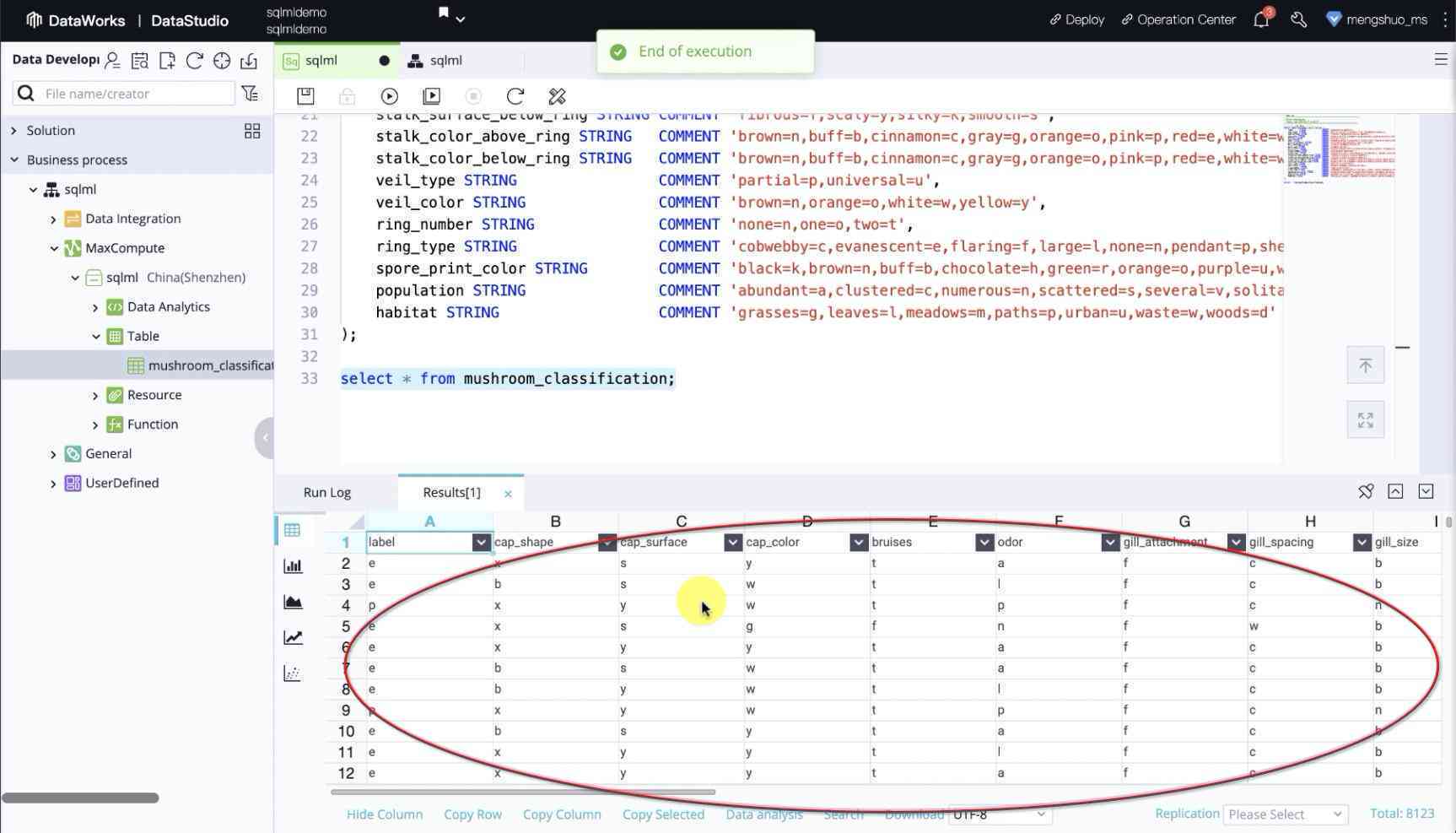The image size is (1456, 833).
Task: Select the Results[1] tab
Action: tap(451, 492)
